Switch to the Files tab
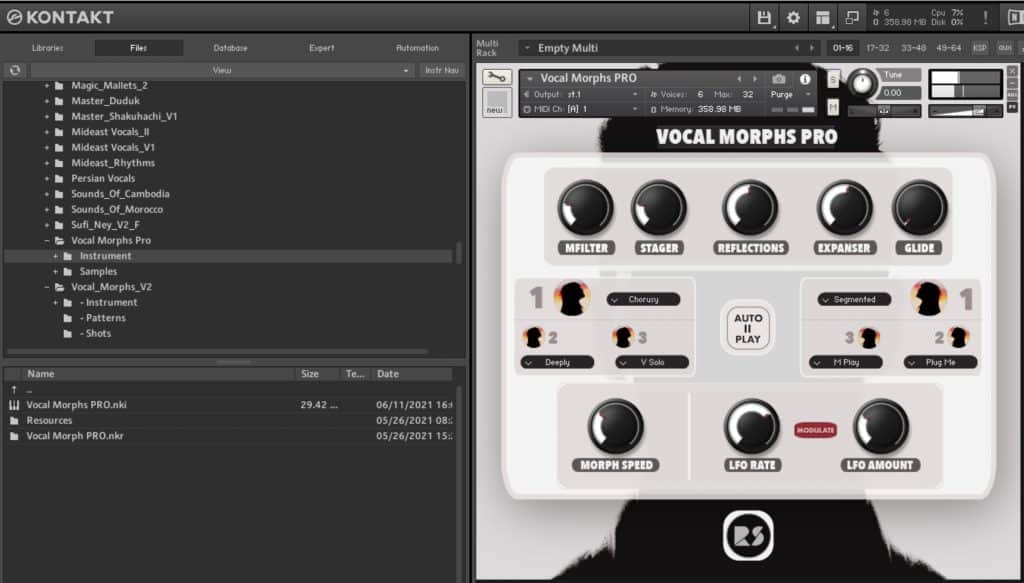Viewport: 1024px width, 583px height. click(138, 48)
